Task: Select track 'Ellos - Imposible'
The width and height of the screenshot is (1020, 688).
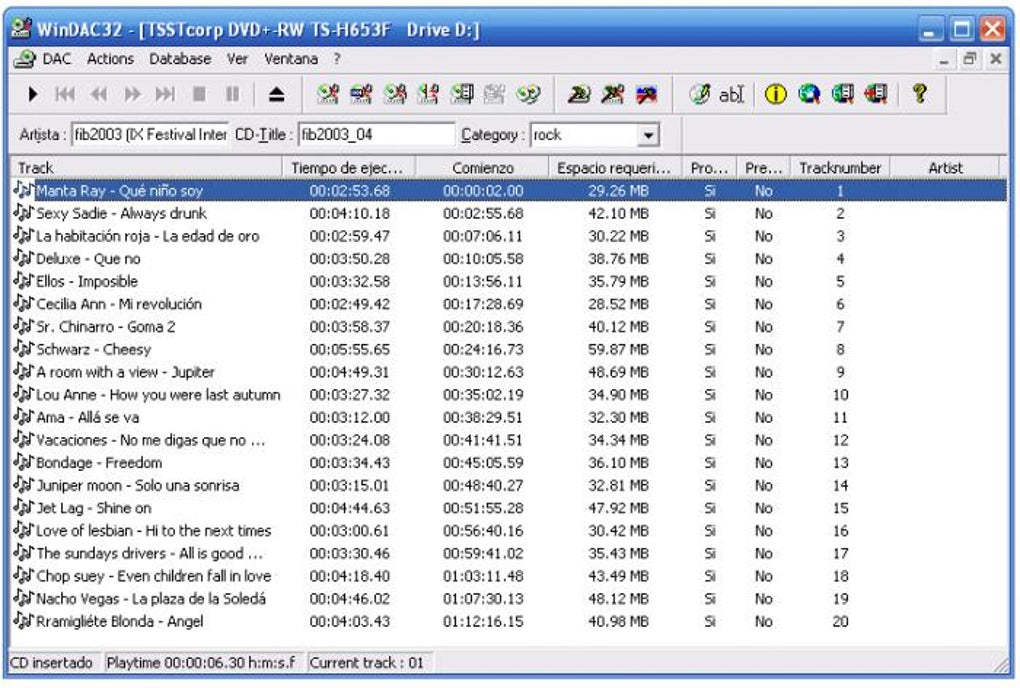Action: pyautogui.click(x=87, y=282)
